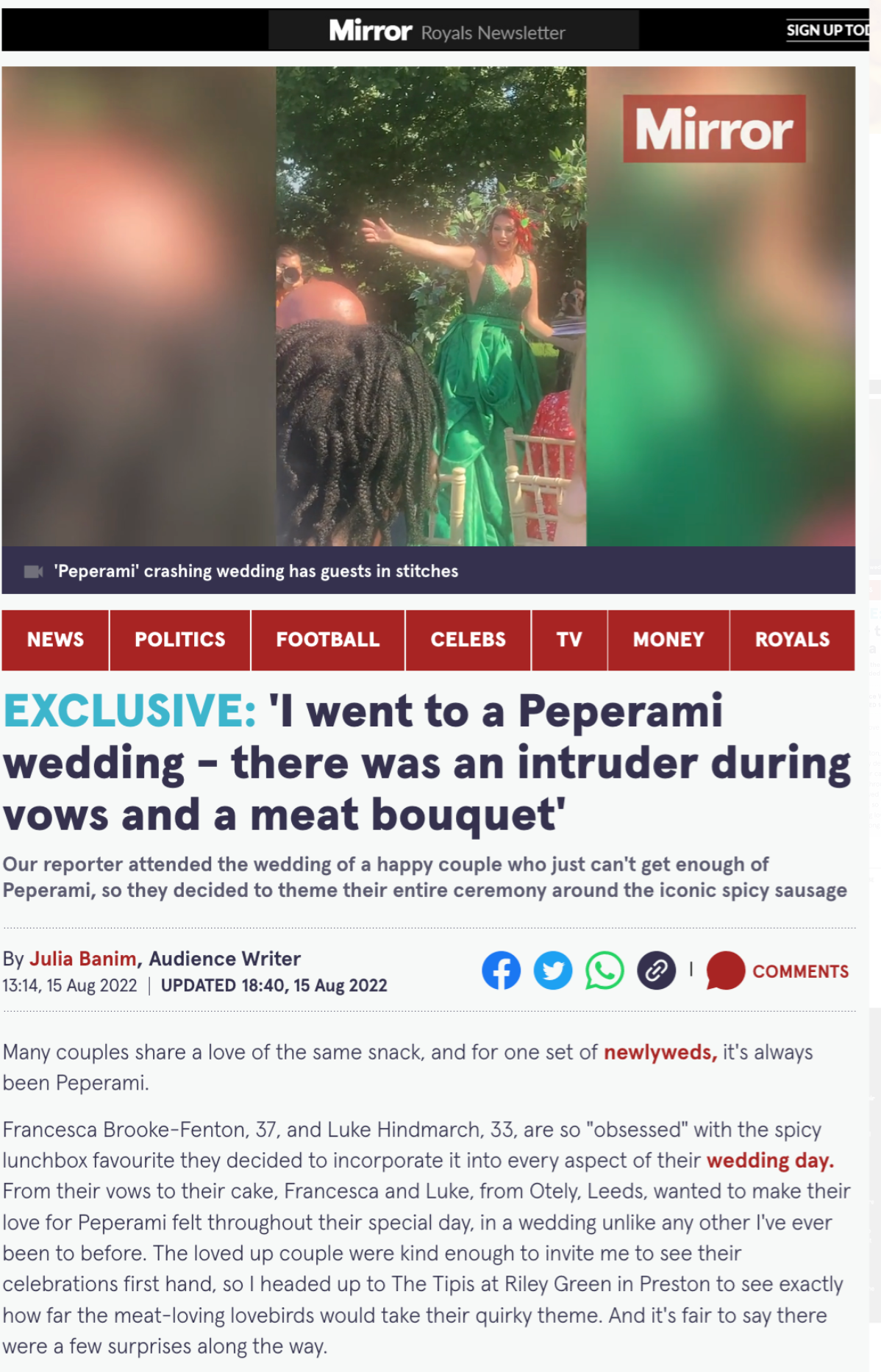Open the Money section
Viewport: 881px width, 1372px height.
tap(668, 640)
